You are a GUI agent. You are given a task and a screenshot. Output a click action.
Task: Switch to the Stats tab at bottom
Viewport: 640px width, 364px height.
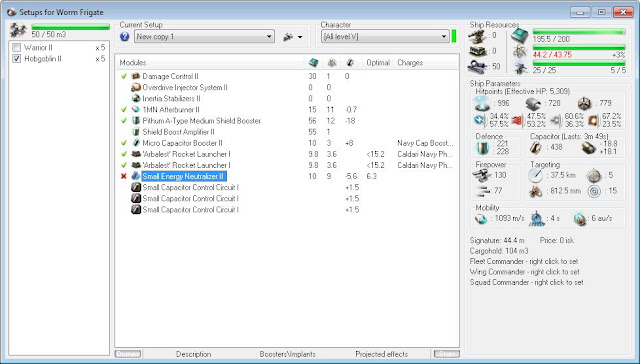click(x=447, y=354)
